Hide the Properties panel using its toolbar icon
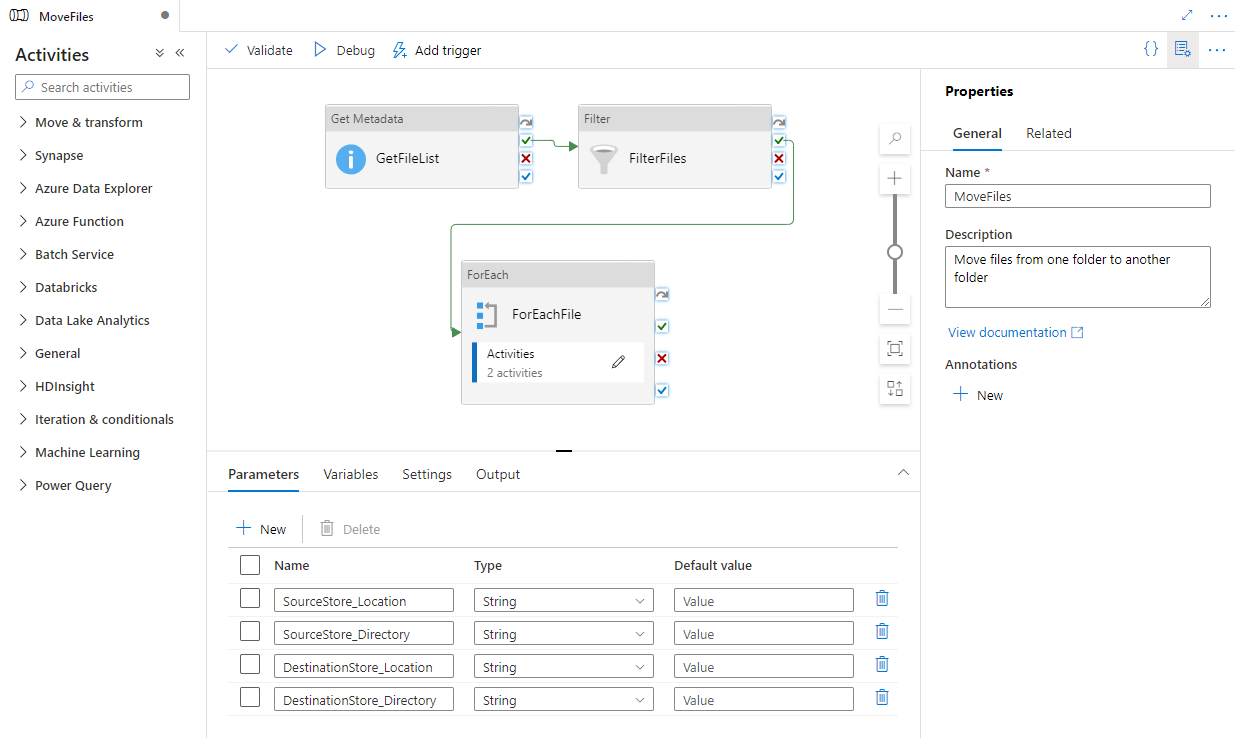 click(x=1183, y=48)
